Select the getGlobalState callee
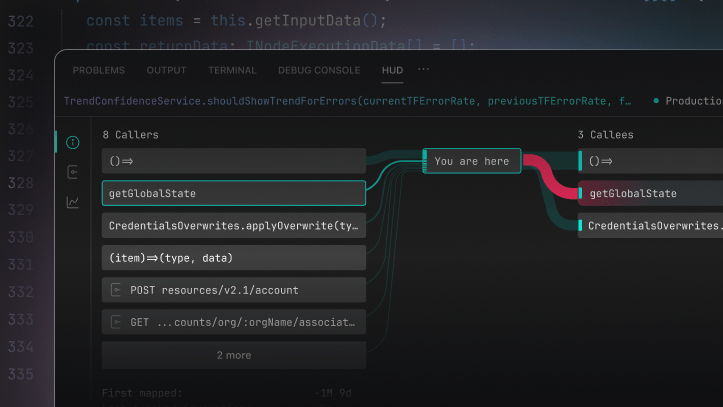This screenshot has height=407, width=723. pos(650,193)
